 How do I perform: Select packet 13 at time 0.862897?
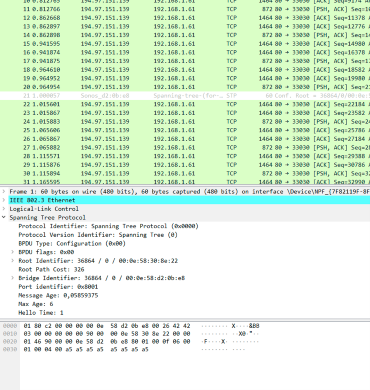point(185,26)
